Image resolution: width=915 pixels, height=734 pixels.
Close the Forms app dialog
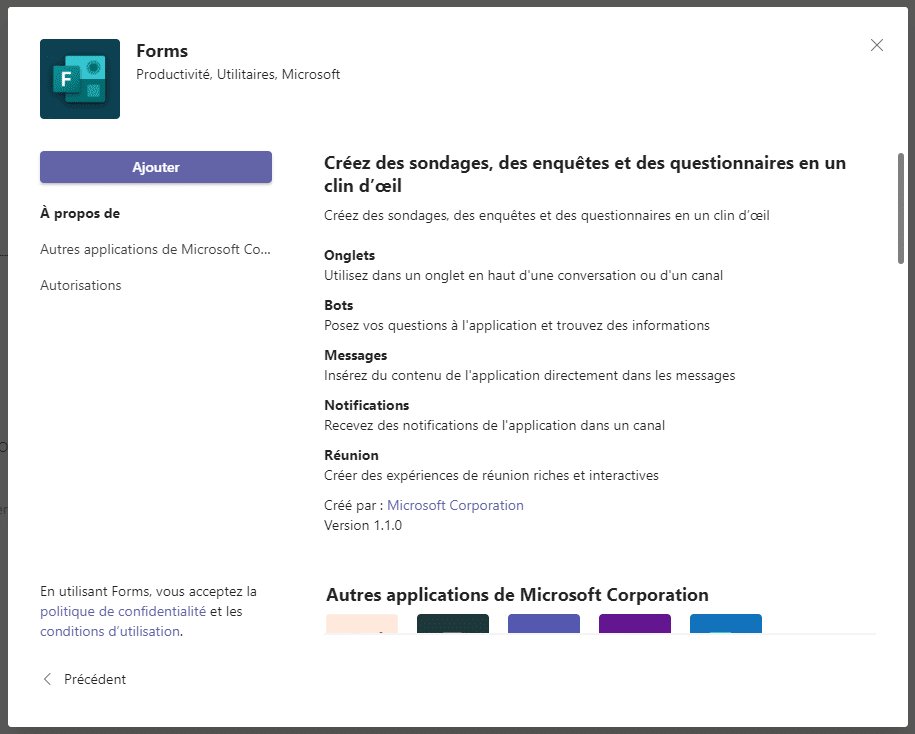[876, 45]
